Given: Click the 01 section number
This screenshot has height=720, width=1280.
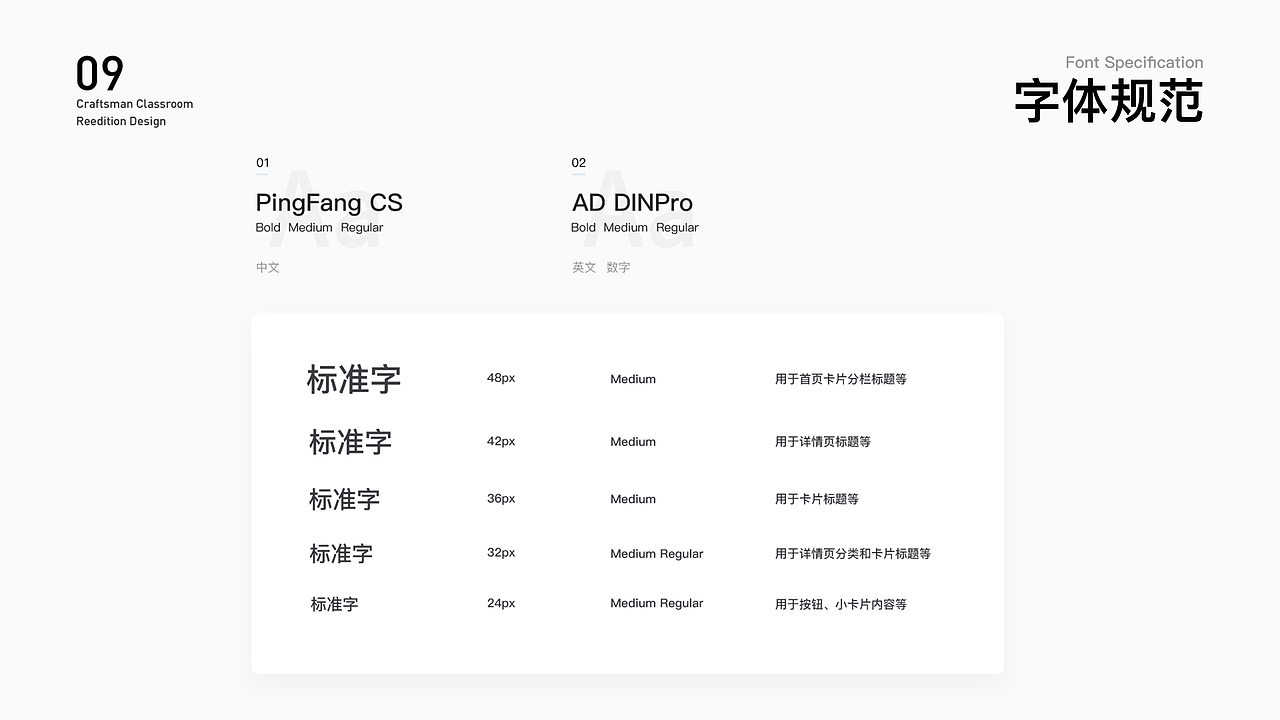Looking at the screenshot, I should tap(263, 163).
